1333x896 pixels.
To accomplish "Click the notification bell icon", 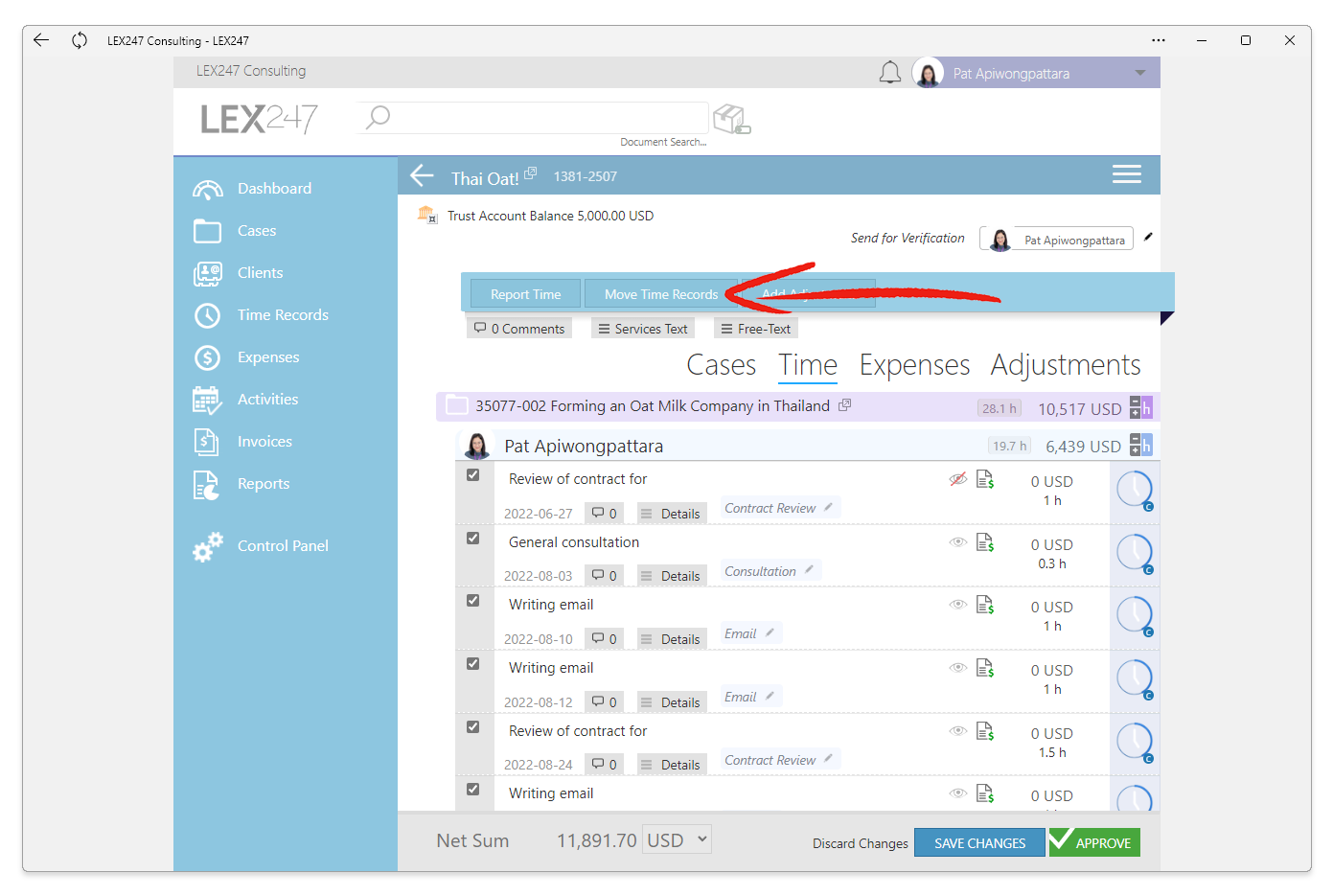I will coord(890,73).
